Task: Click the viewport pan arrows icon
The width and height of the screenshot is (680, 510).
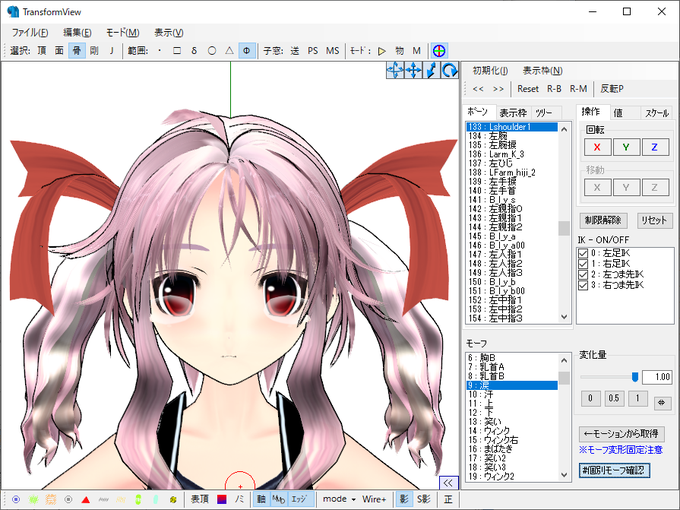Action: tap(413, 70)
